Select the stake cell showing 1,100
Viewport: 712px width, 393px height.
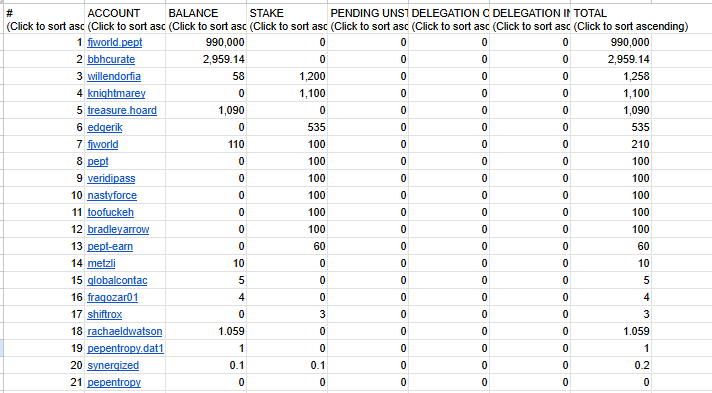pyautogui.click(x=287, y=93)
